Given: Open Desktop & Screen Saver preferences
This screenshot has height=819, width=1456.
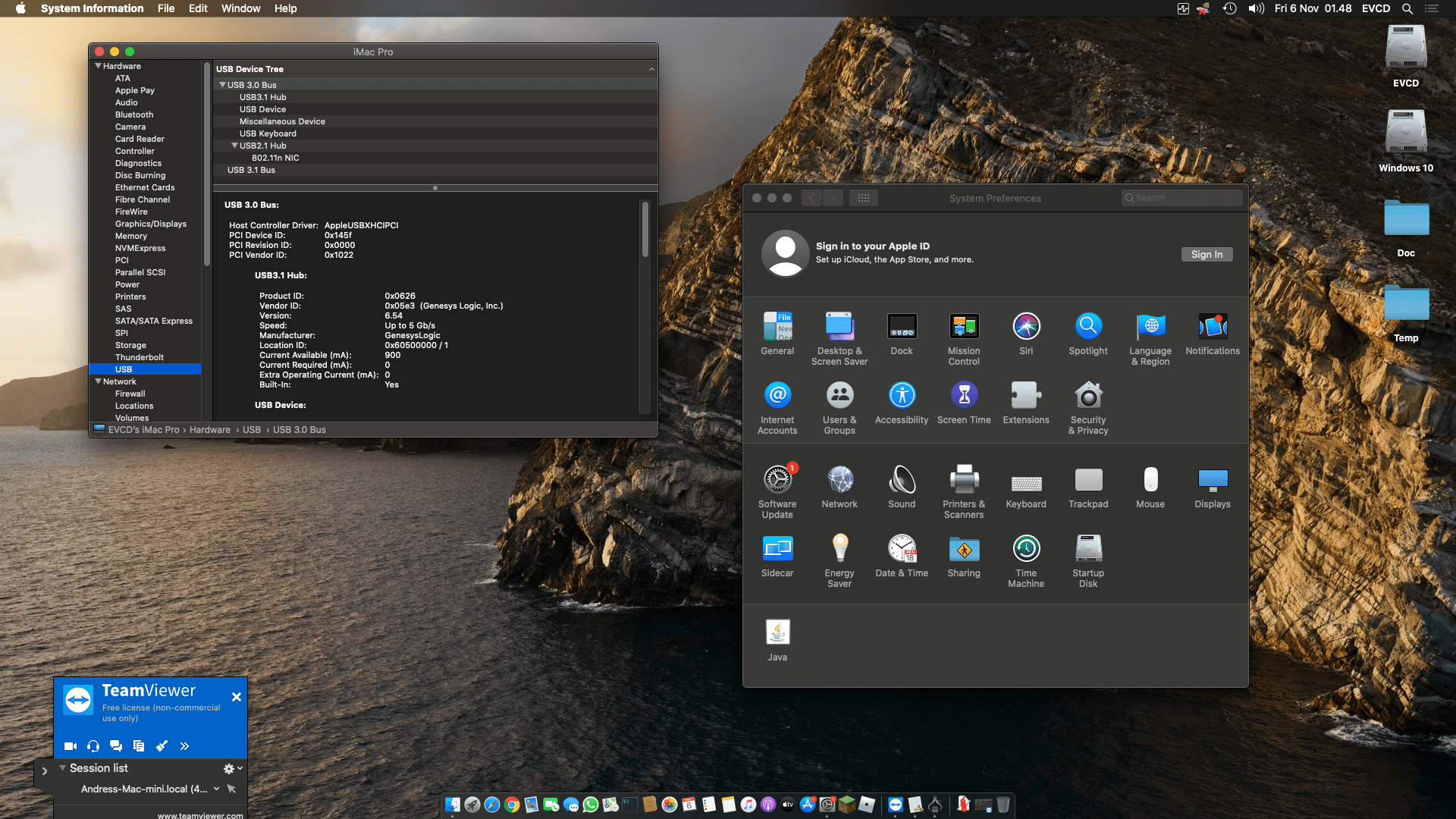Looking at the screenshot, I should 839,338.
